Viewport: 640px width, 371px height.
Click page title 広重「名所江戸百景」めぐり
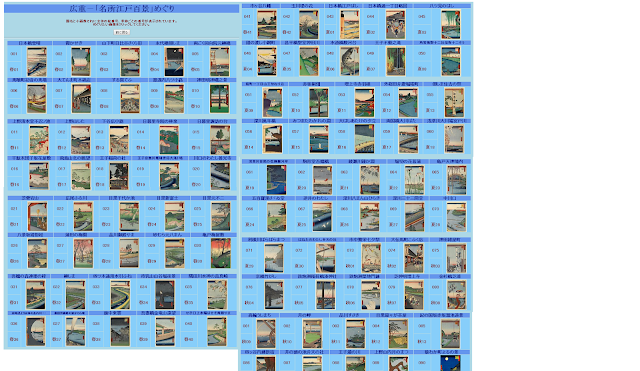[122, 9]
